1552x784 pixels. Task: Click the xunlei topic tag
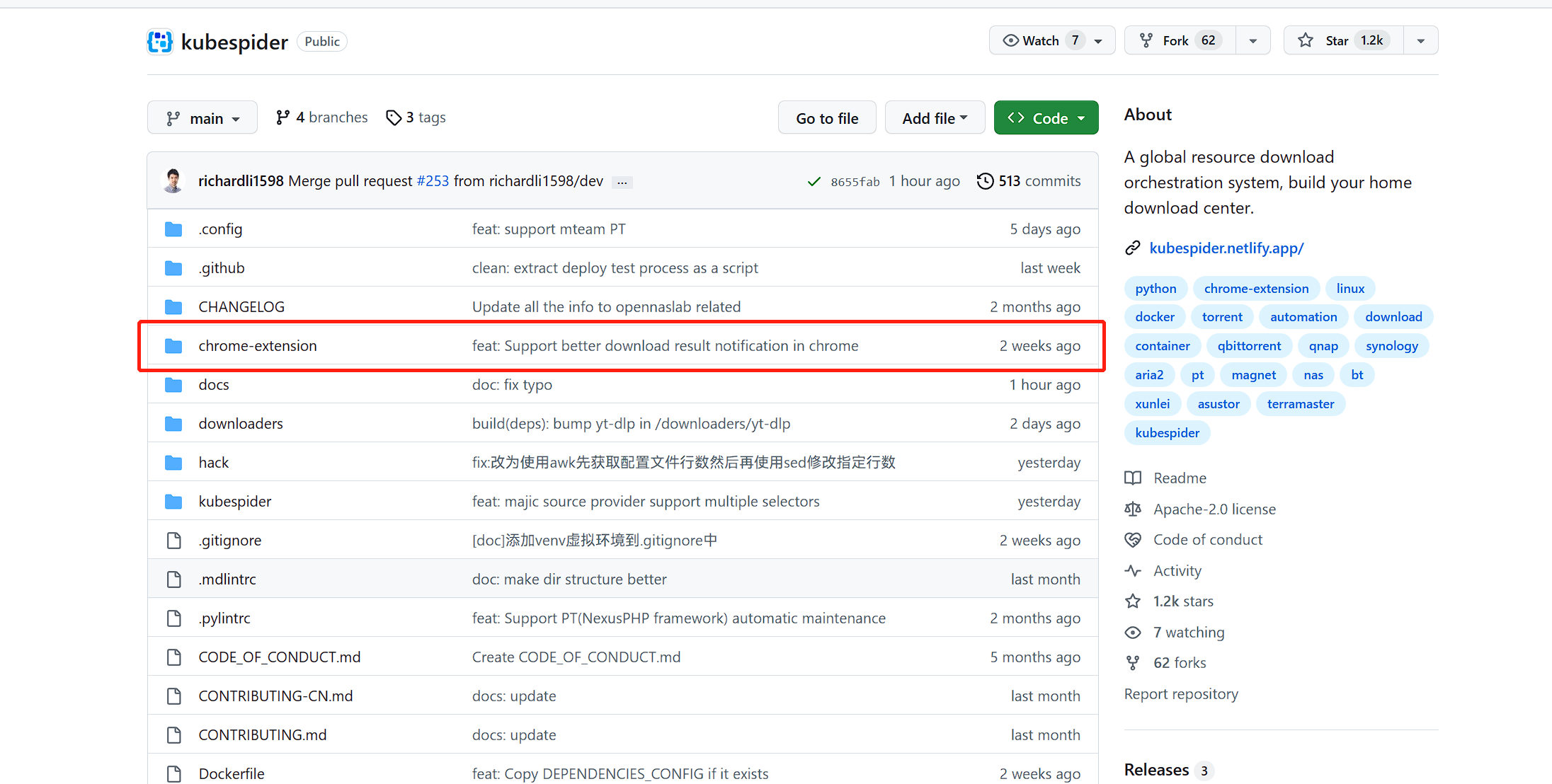[x=1153, y=404]
